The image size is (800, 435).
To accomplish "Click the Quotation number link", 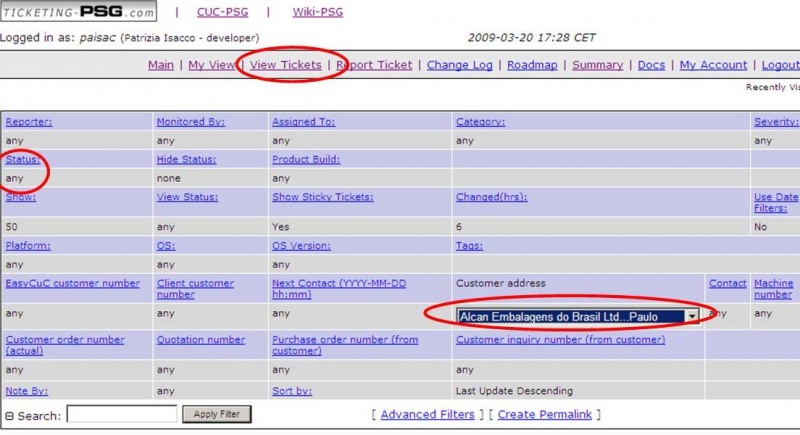I will [201, 340].
